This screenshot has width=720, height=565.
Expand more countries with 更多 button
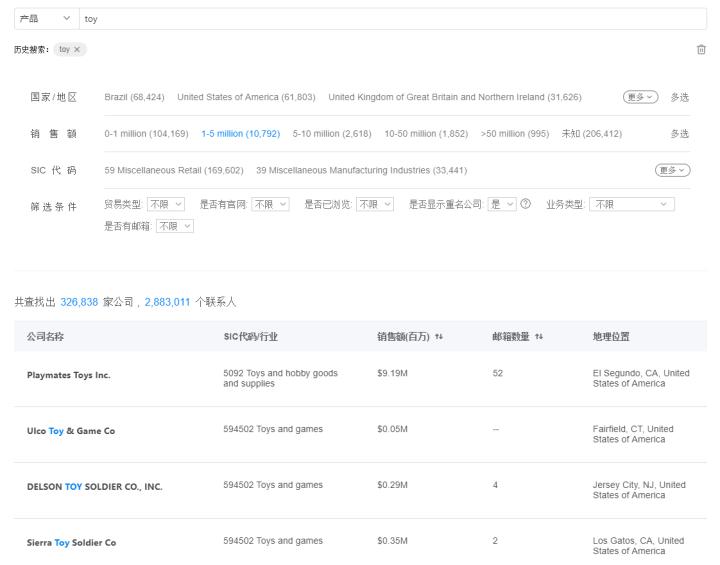(x=640, y=97)
